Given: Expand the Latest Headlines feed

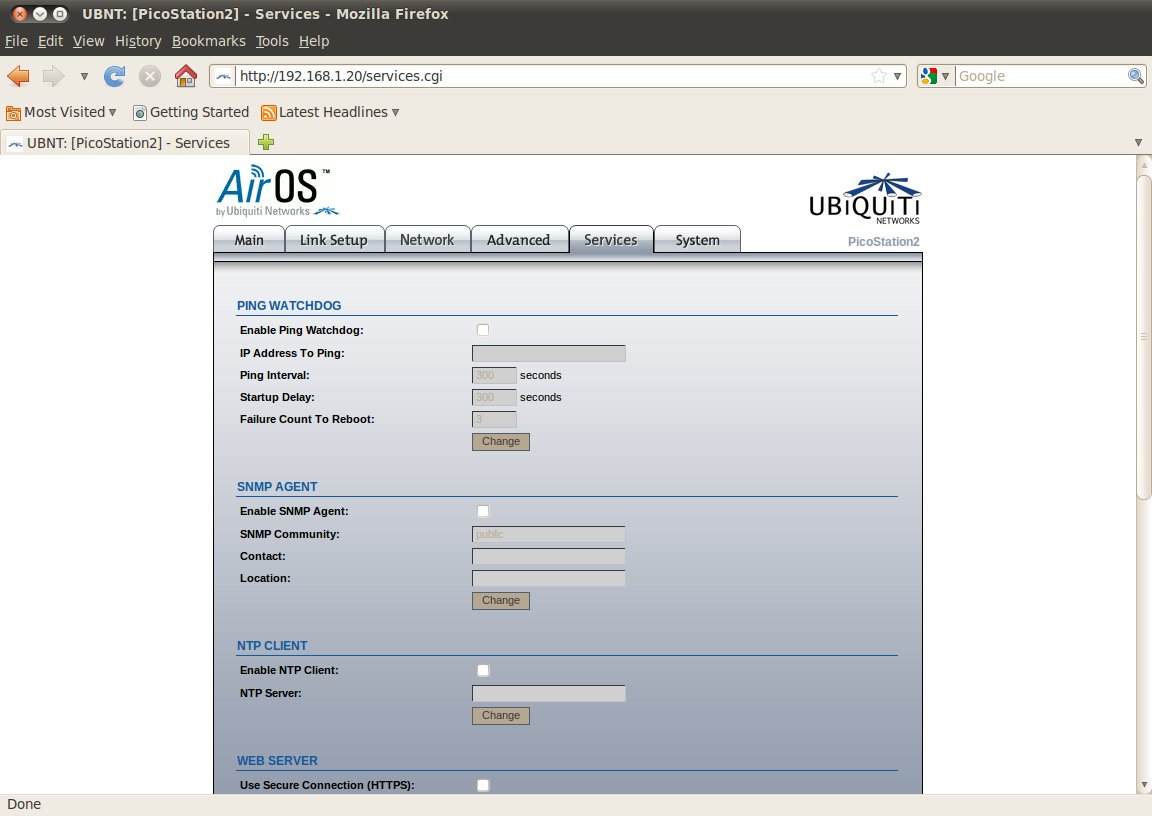Looking at the screenshot, I should (331, 112).
